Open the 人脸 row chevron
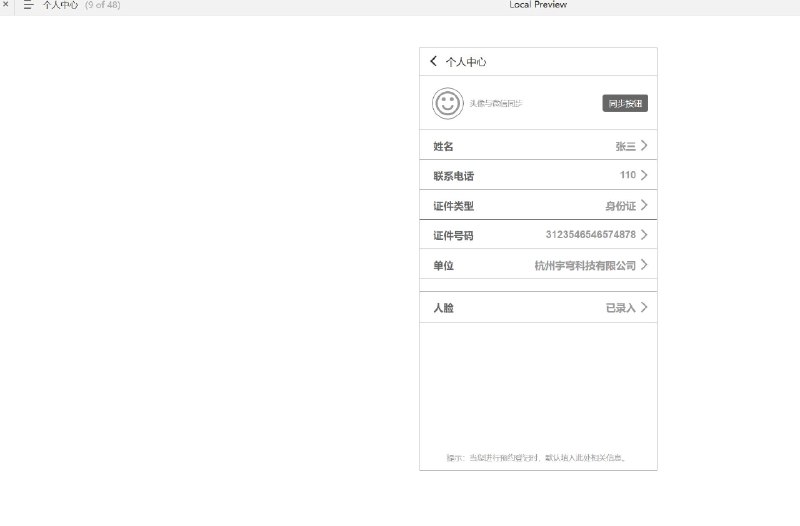 [x=644, y=307]
